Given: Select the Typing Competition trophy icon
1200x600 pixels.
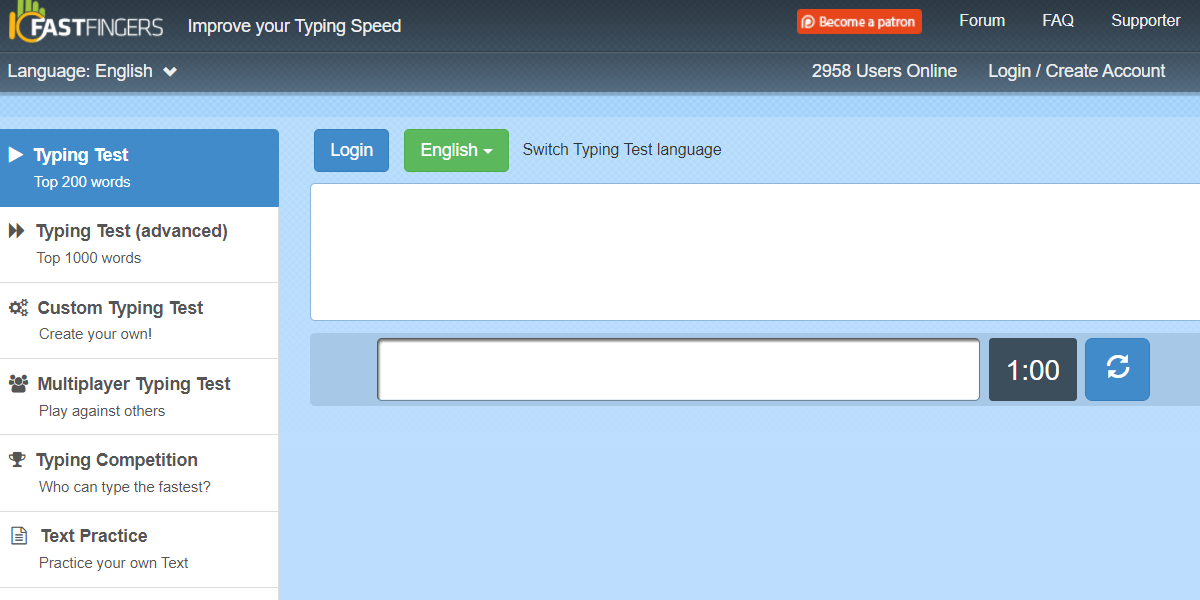Looking at the screenshot, I should (x=15, y=459).
